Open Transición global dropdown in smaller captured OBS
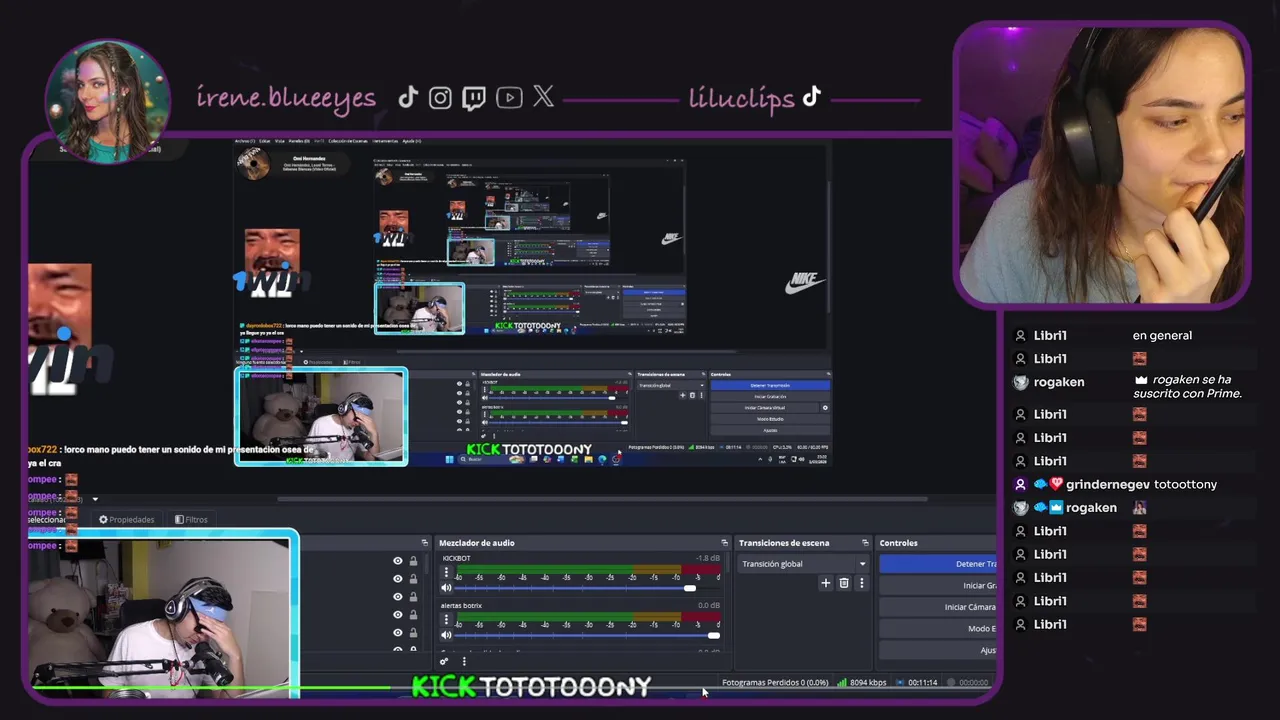 669,385
